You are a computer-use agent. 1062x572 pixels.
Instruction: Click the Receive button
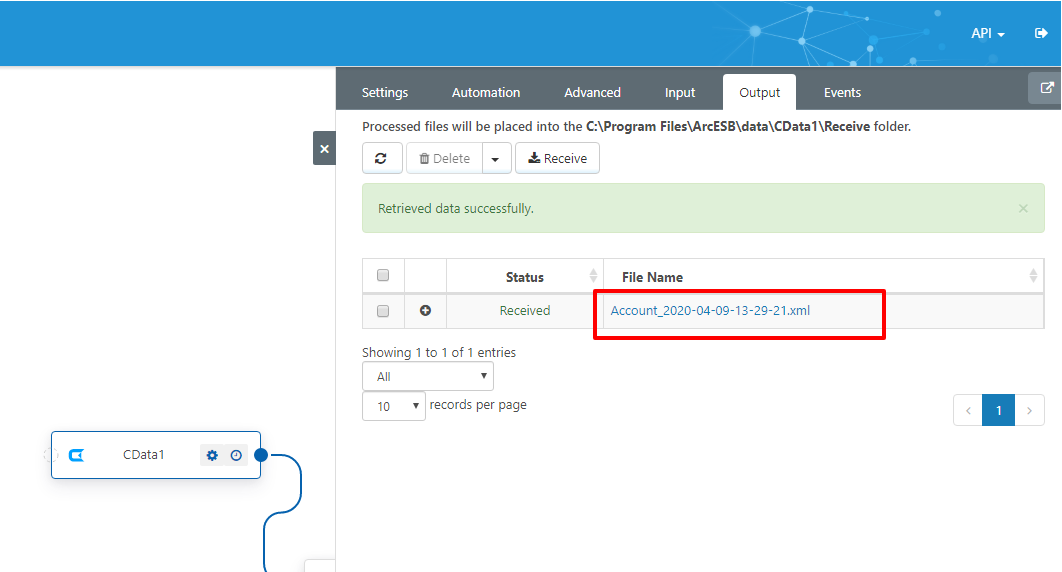557,158
